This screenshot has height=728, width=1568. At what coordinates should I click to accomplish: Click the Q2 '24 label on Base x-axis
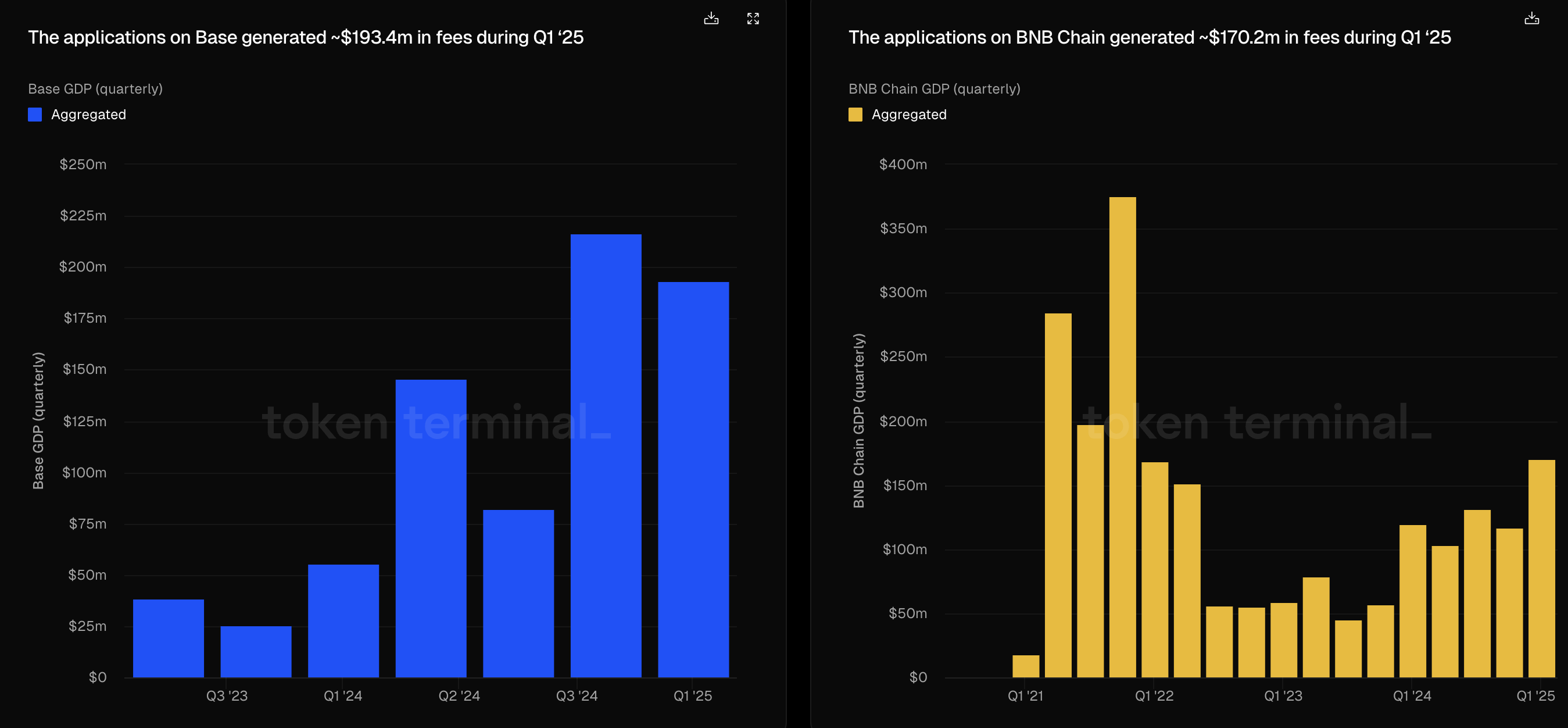(459, 695)
